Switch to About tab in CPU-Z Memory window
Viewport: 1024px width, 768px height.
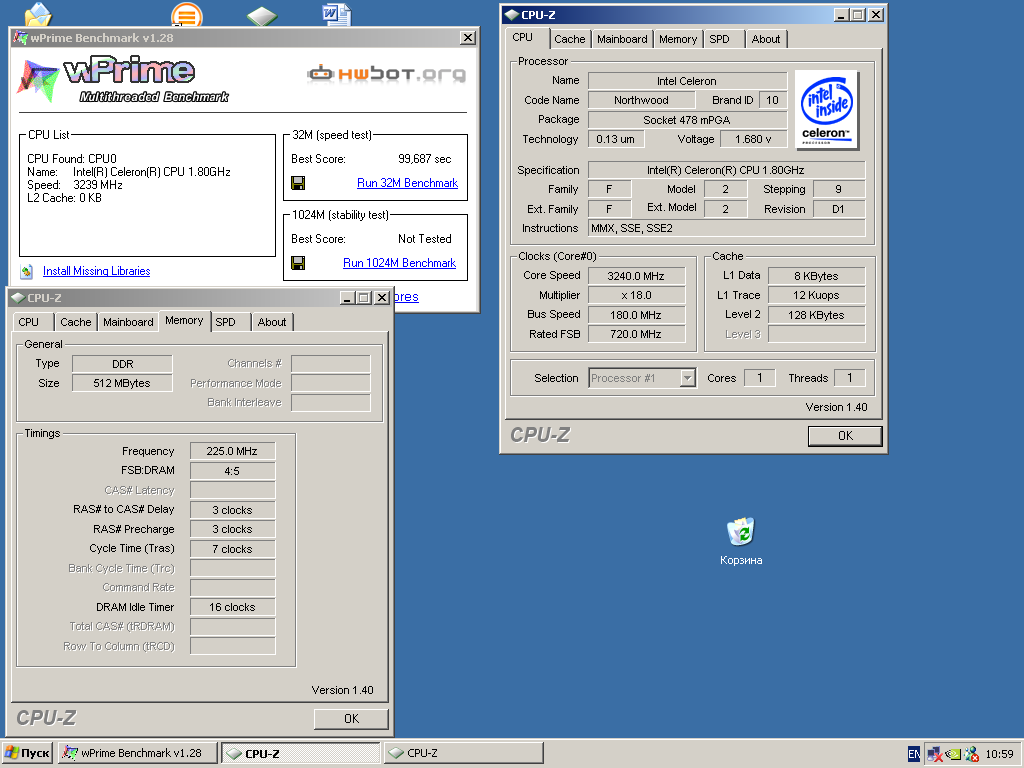[272, 322]
